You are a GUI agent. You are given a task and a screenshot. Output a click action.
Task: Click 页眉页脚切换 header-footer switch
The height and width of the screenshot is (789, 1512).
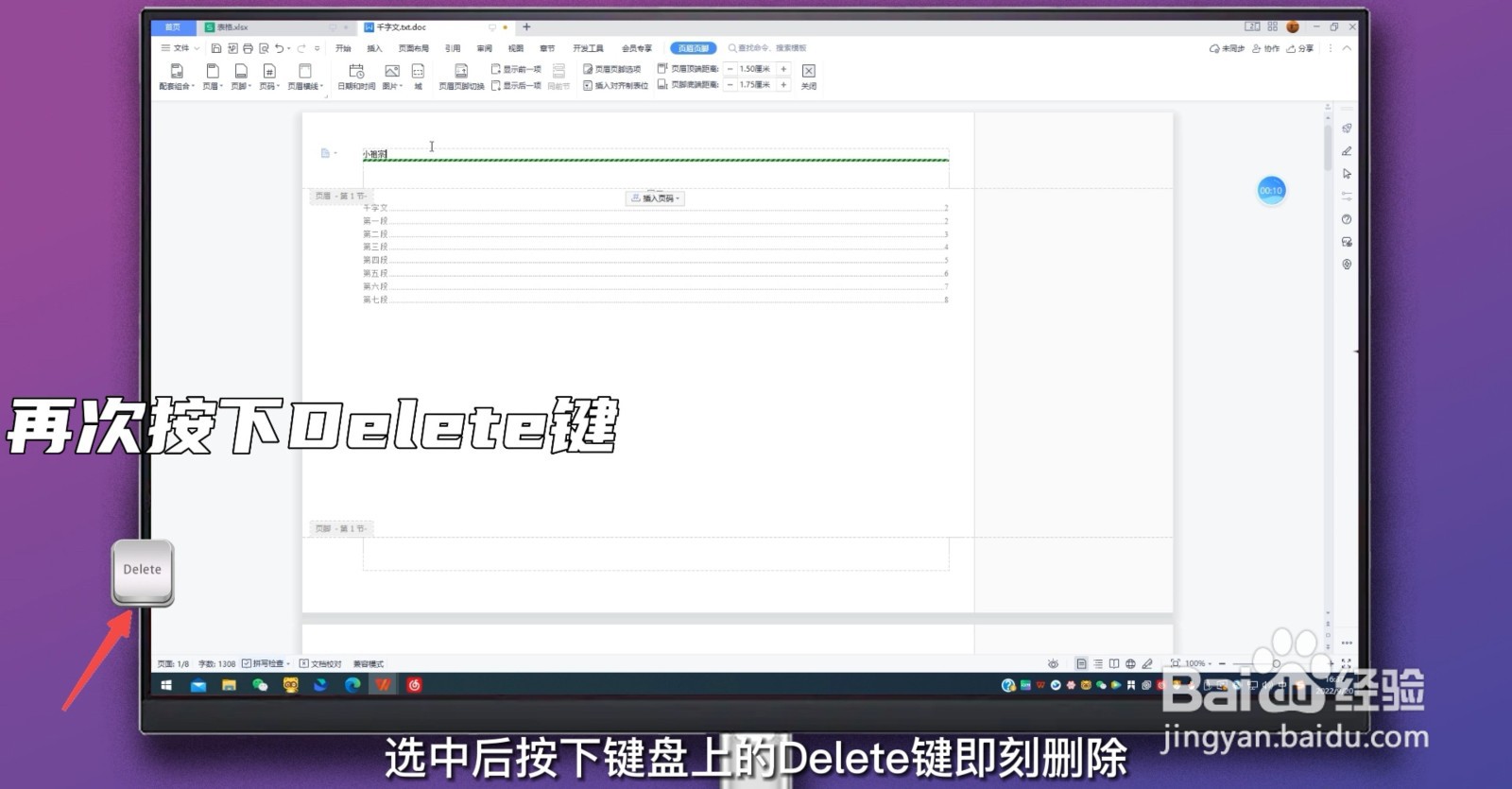(461, 77)
